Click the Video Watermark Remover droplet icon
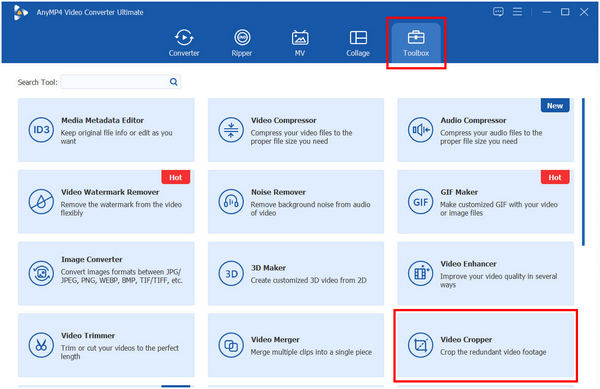This screenshot has width=600, height=389. [41, 202]
